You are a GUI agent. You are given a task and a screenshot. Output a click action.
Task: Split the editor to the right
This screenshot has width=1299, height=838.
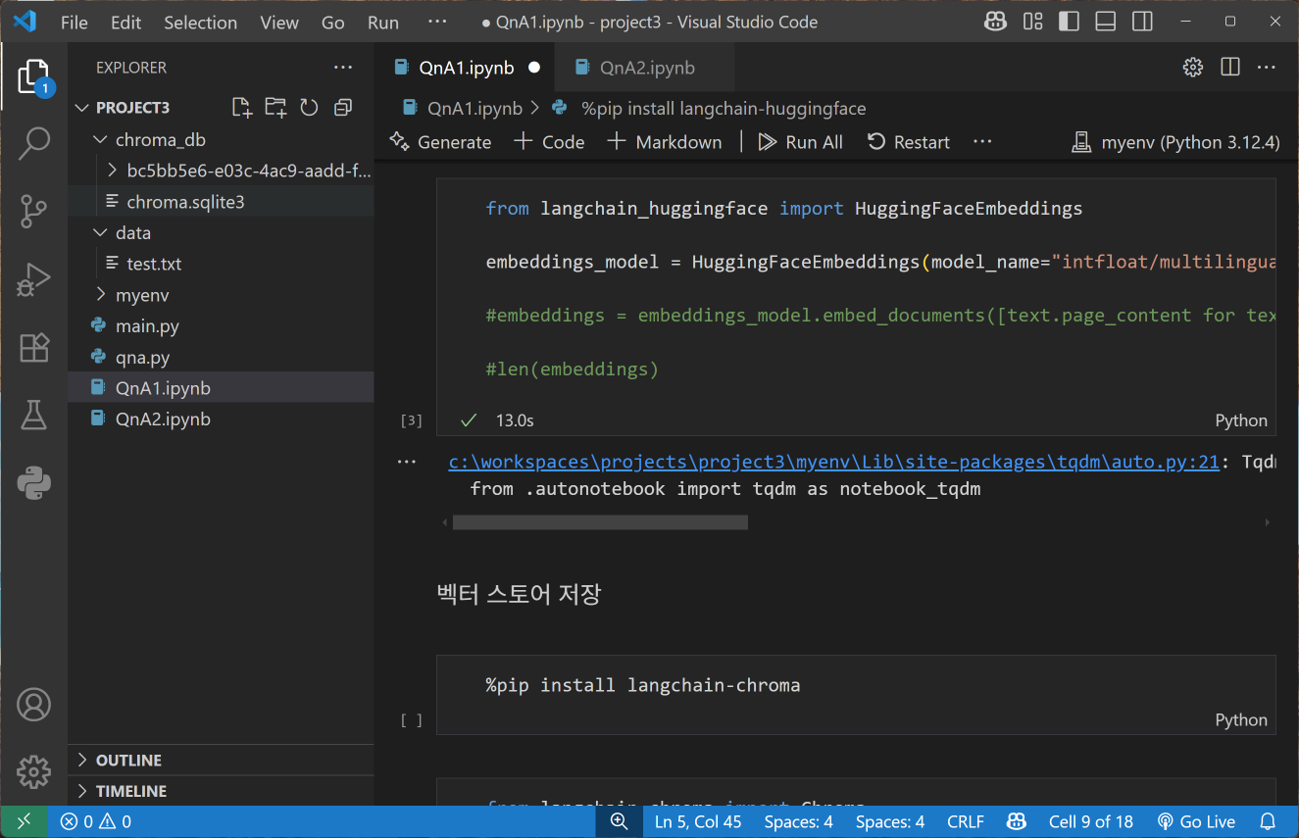pos(1230,67)
